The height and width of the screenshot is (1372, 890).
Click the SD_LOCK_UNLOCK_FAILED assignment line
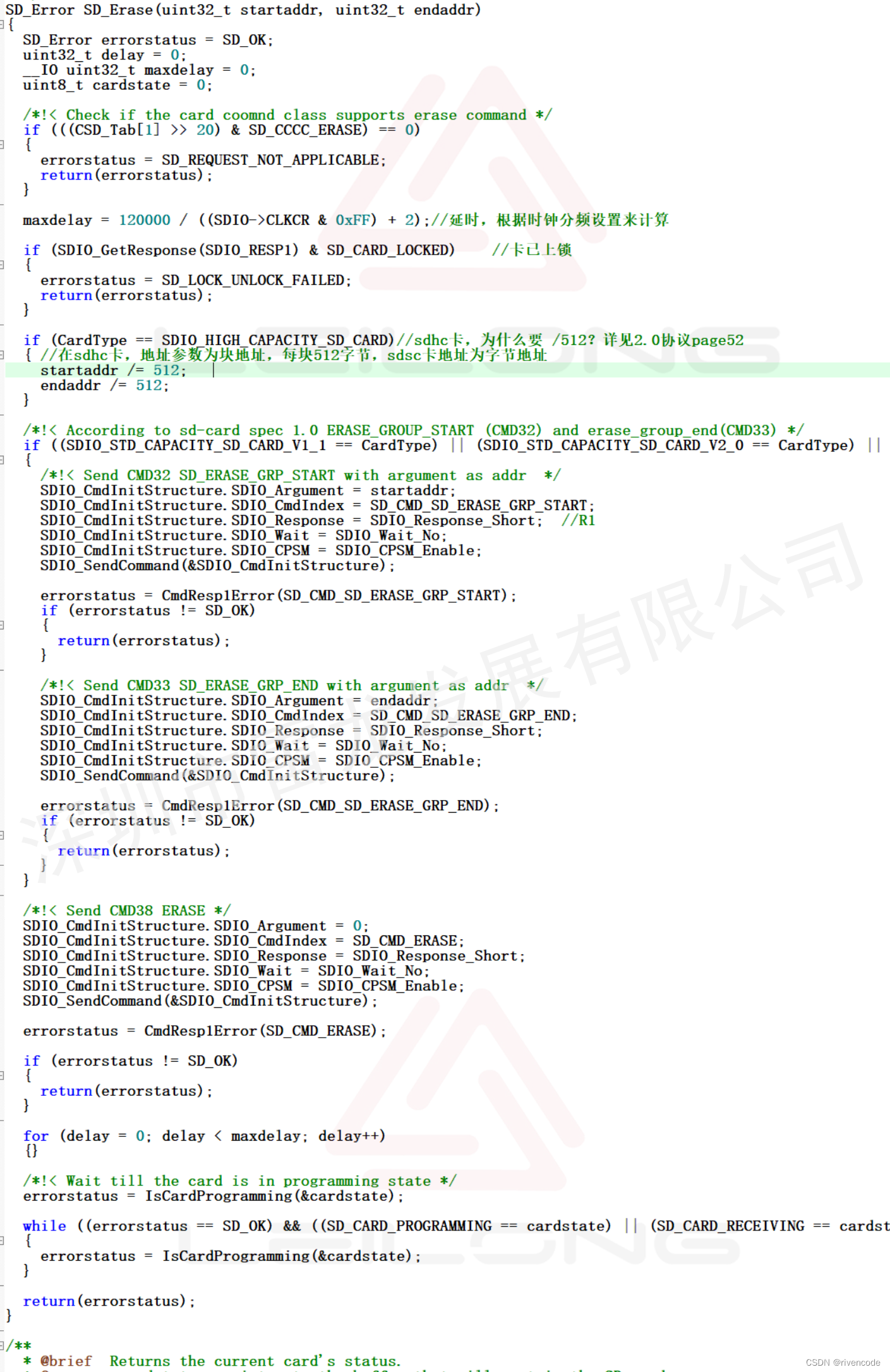point(196,280)
